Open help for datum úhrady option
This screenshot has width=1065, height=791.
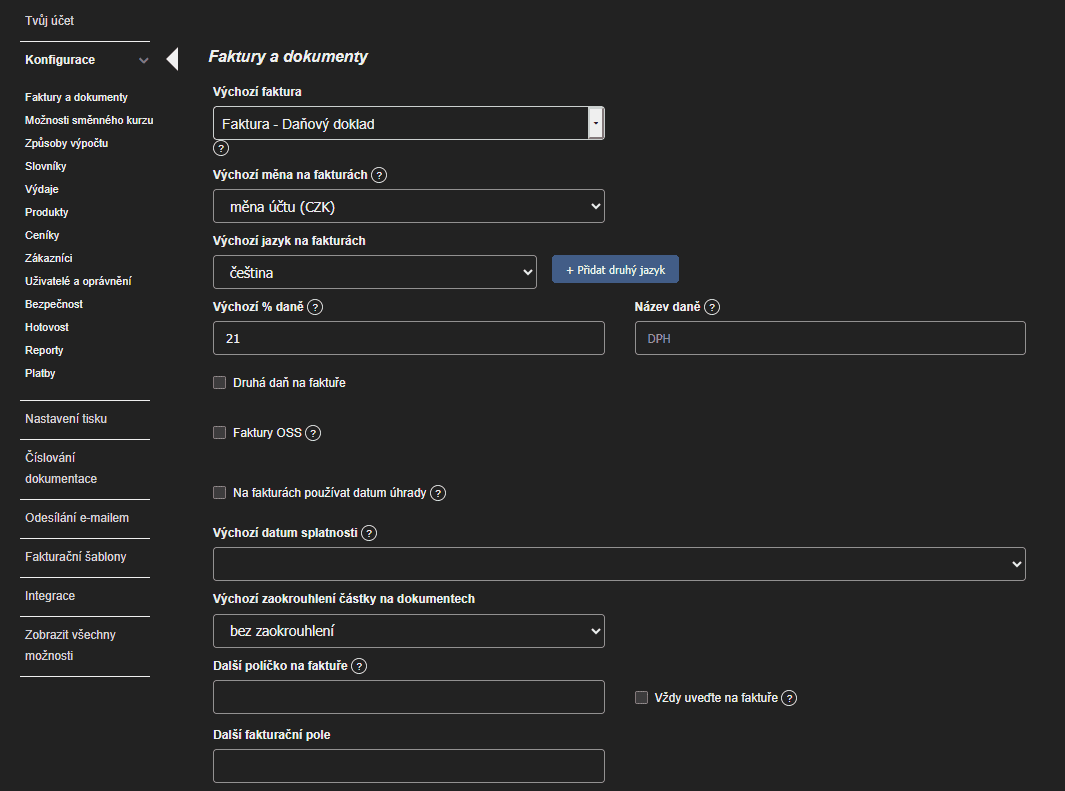pos(438,493)
